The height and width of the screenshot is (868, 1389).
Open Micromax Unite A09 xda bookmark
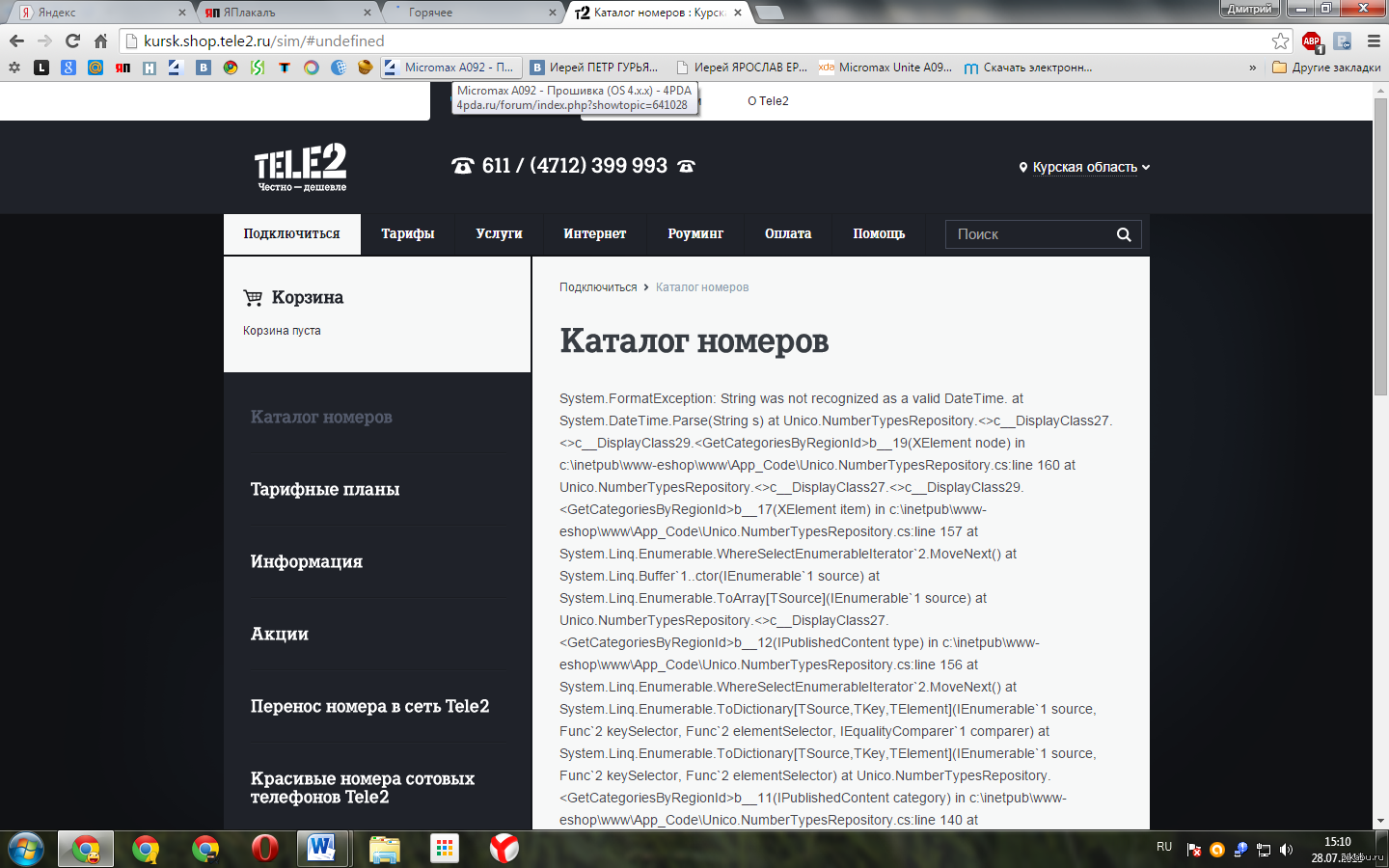tap(885, 68)
